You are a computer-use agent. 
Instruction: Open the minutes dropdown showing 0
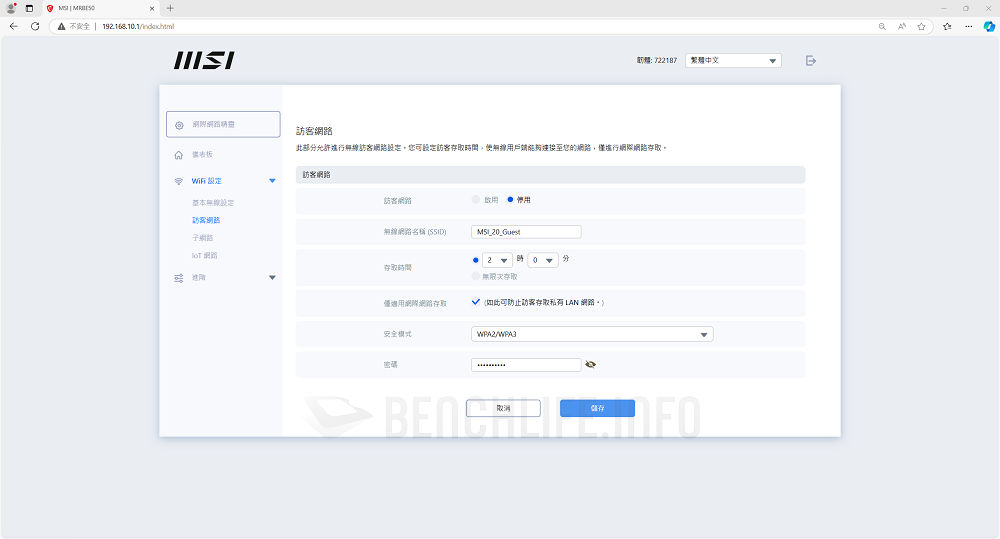(543, 260)
